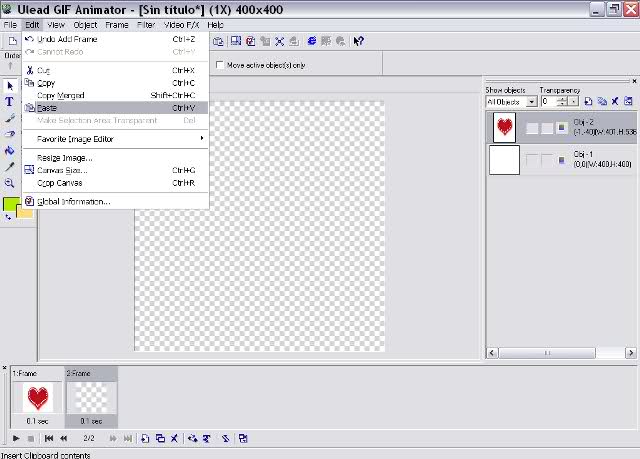Select the Zoom magnifier tool

[x=10, y=183]
